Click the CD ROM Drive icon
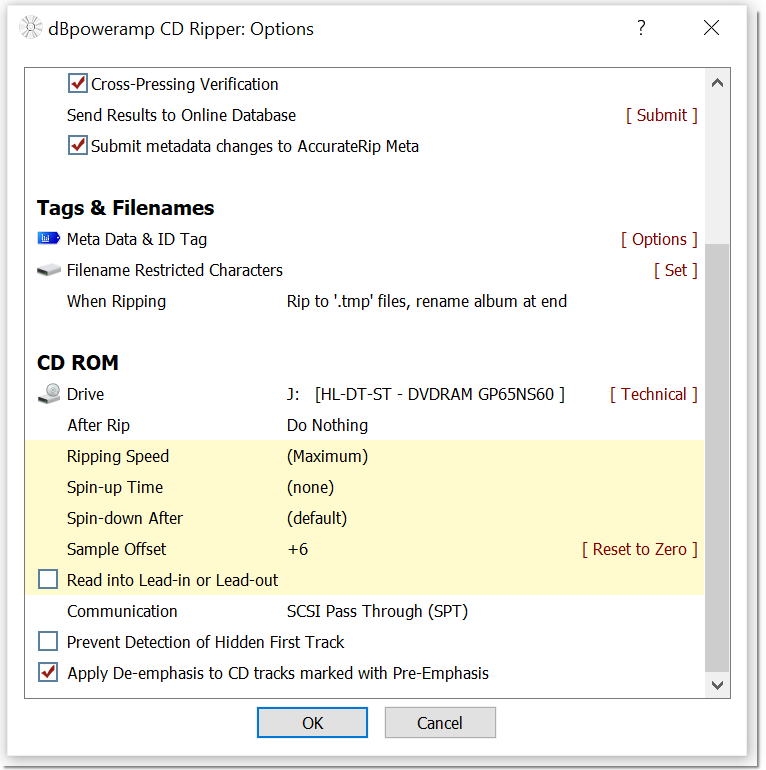 click(48, 394)
